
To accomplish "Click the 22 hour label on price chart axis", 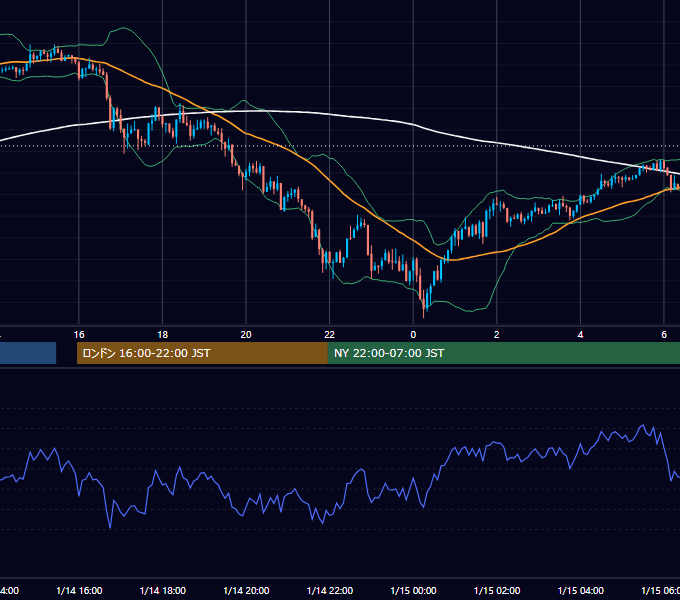I will tap(330, 335).
